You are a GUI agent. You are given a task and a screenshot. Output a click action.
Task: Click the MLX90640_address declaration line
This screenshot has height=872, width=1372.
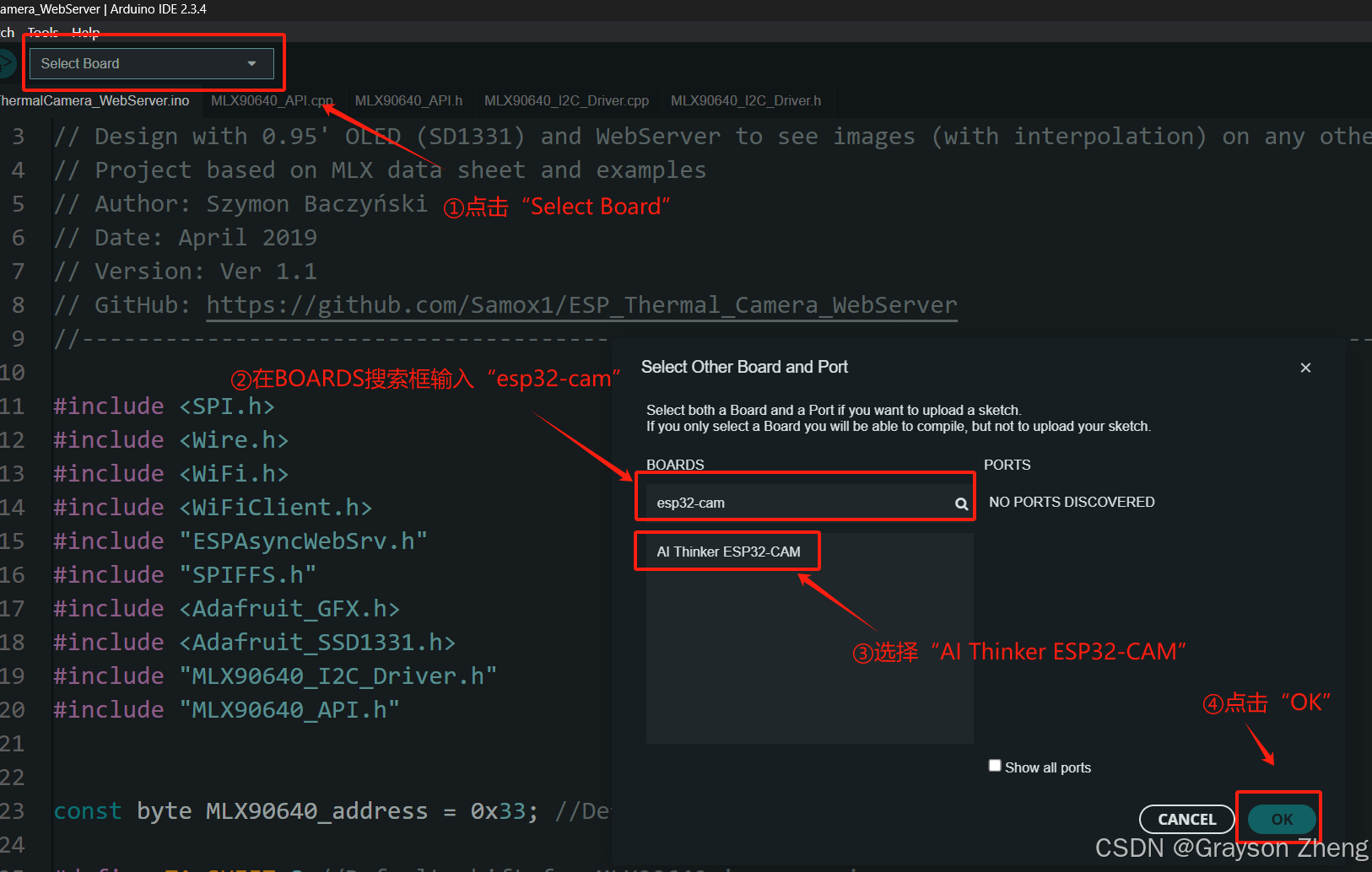point(295,811)
